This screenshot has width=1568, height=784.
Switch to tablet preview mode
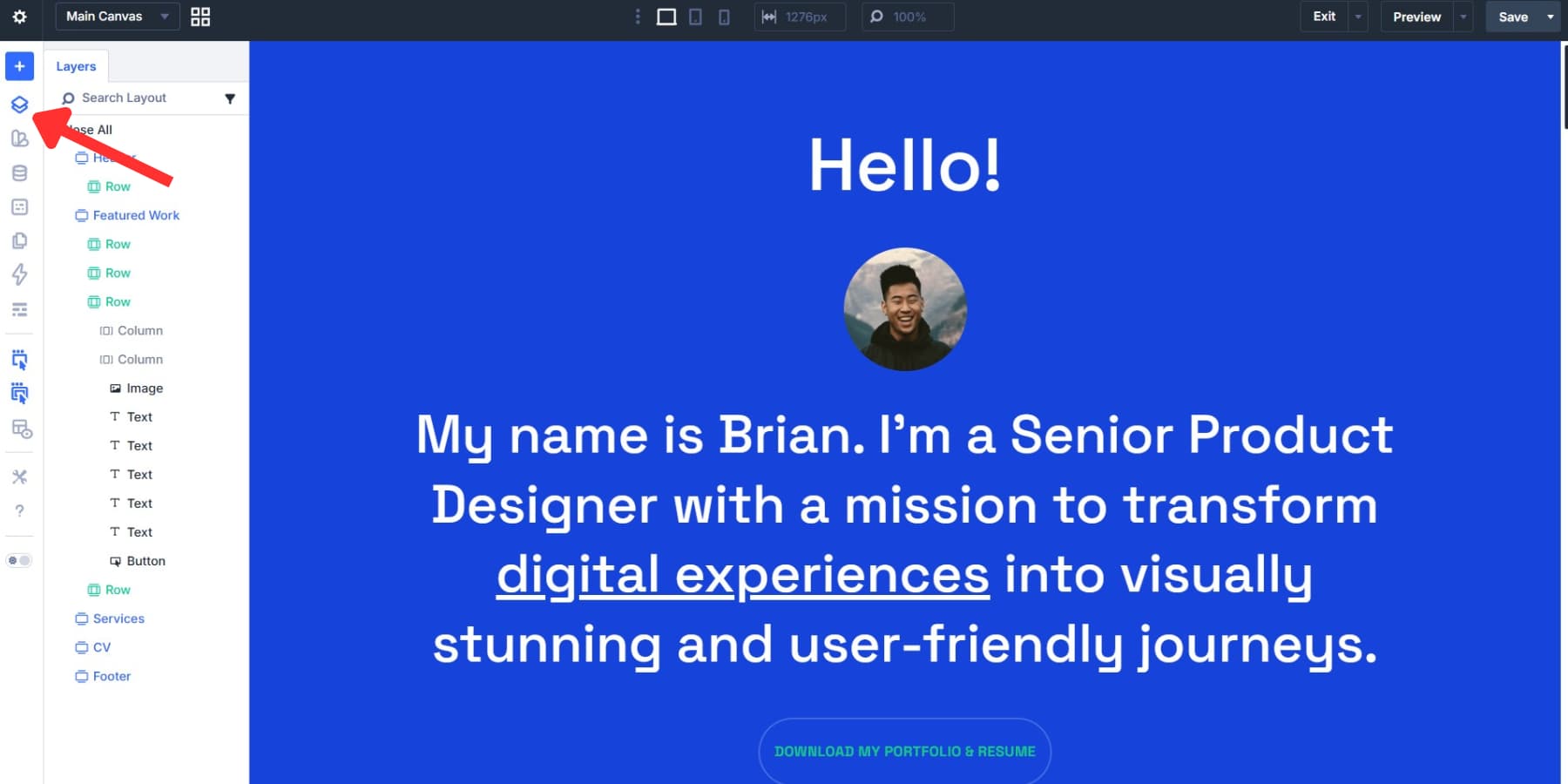click(x=695, y=17)
